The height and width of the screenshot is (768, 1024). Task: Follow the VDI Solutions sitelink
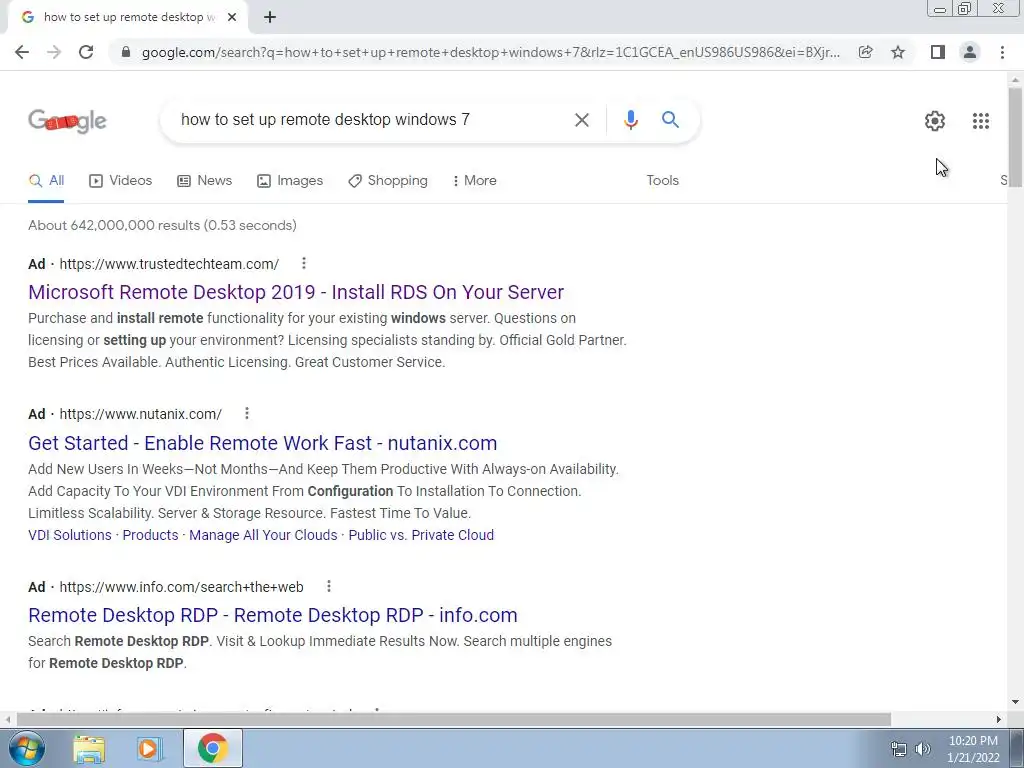click(70, 535)
